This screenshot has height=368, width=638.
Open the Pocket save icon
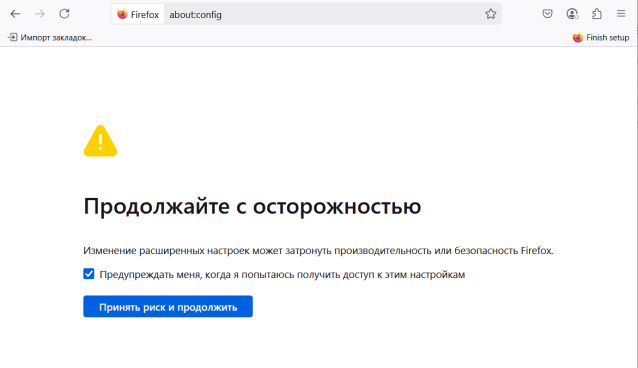point(547,14)
